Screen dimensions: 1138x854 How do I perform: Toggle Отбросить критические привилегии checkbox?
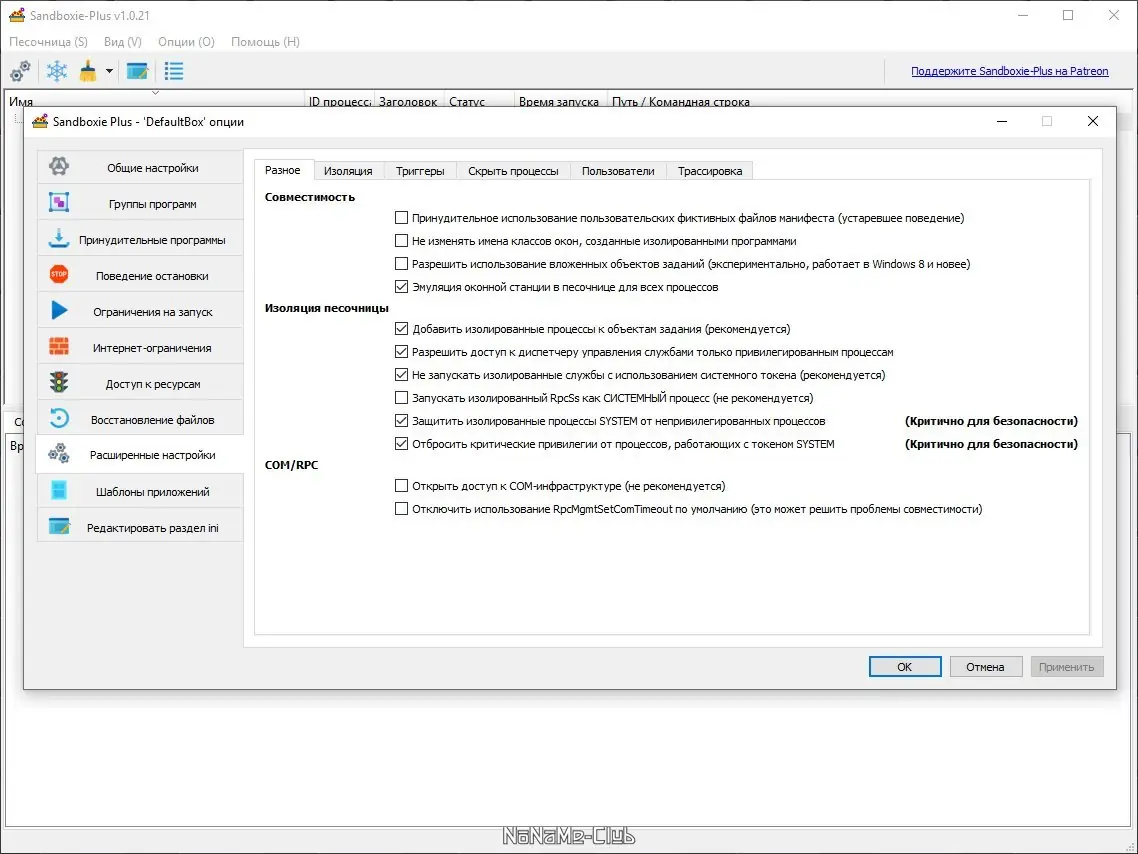401,443
